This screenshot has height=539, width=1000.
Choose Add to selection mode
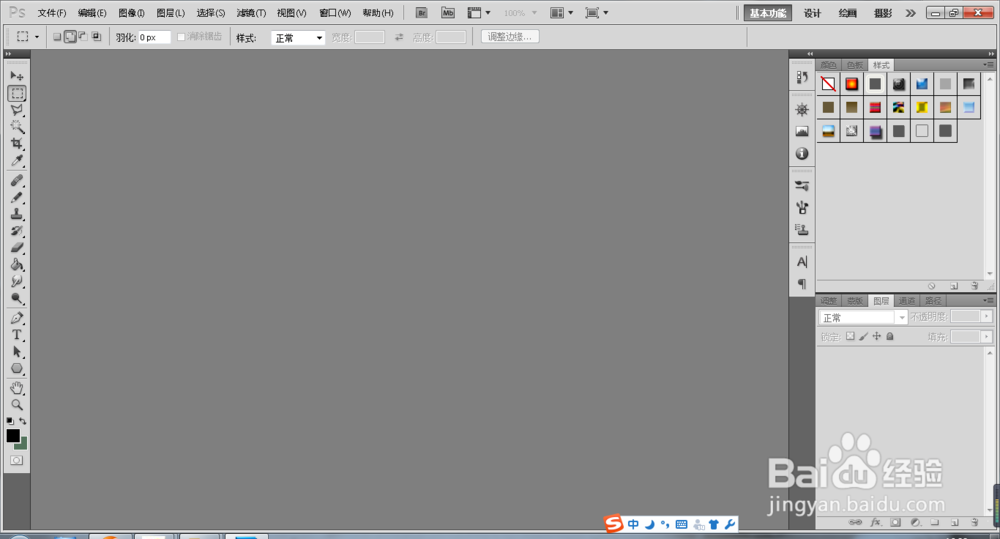click(70, 37)
